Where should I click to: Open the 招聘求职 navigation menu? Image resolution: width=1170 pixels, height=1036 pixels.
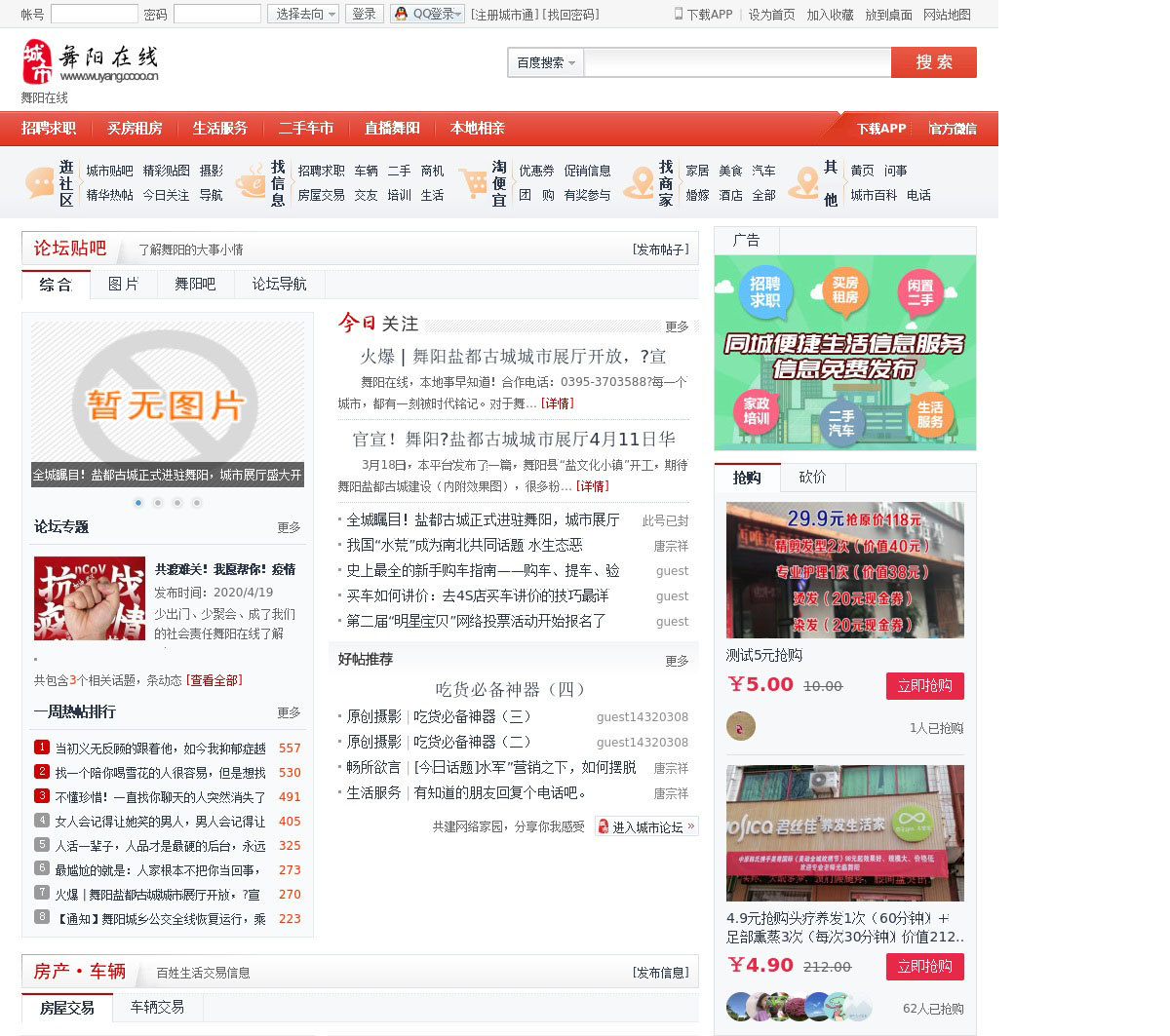[x=49, y=129]
